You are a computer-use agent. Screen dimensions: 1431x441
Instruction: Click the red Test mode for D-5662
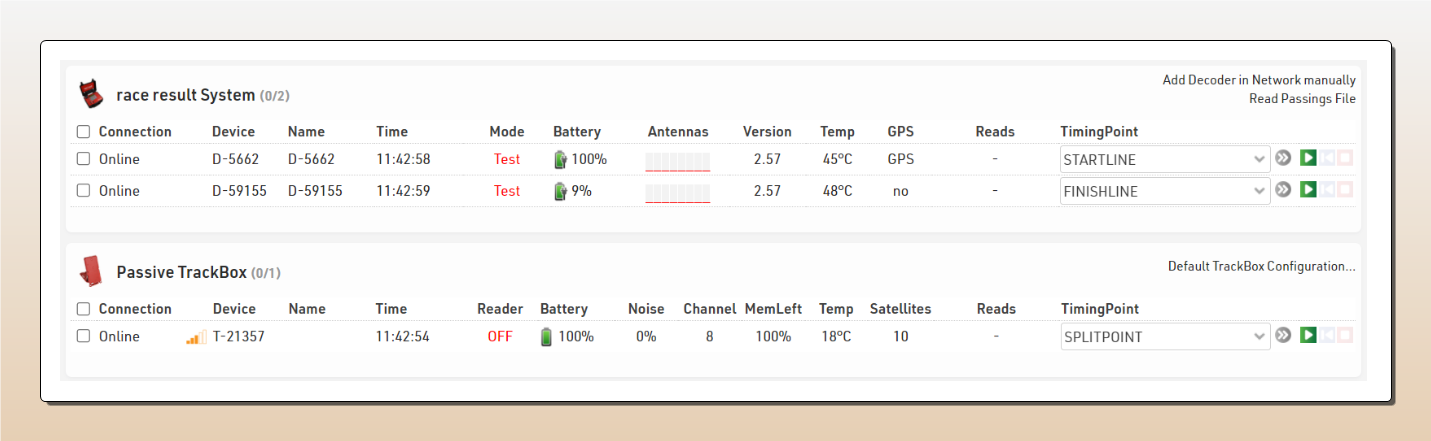[x=507, y=159]
